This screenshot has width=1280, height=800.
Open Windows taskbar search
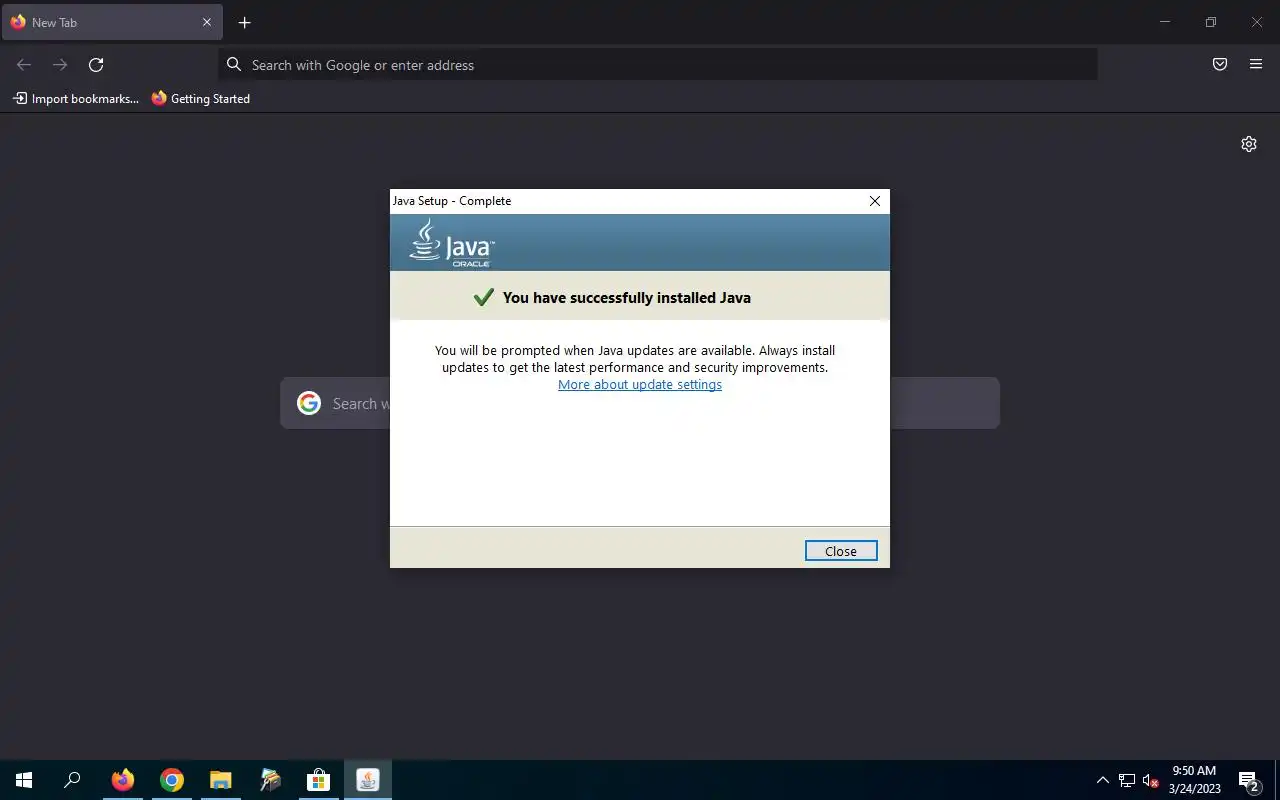tap(72, 780)
